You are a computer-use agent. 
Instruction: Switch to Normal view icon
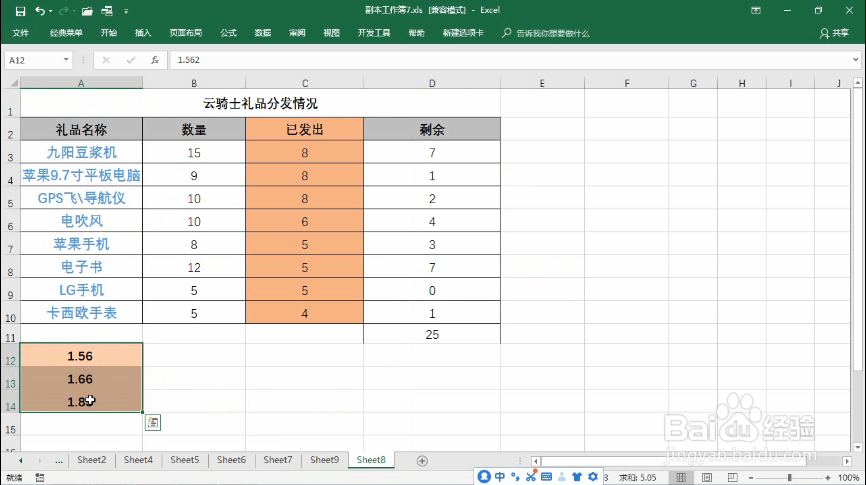coord(681,477)
